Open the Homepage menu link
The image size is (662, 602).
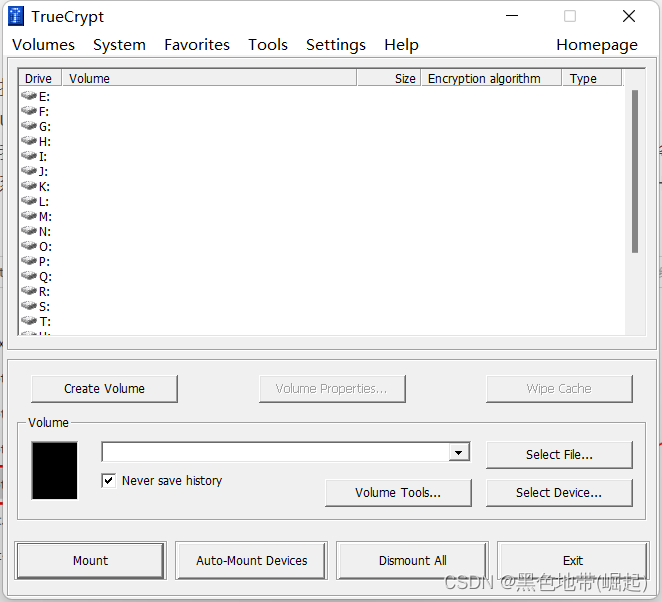coord(597,45)
